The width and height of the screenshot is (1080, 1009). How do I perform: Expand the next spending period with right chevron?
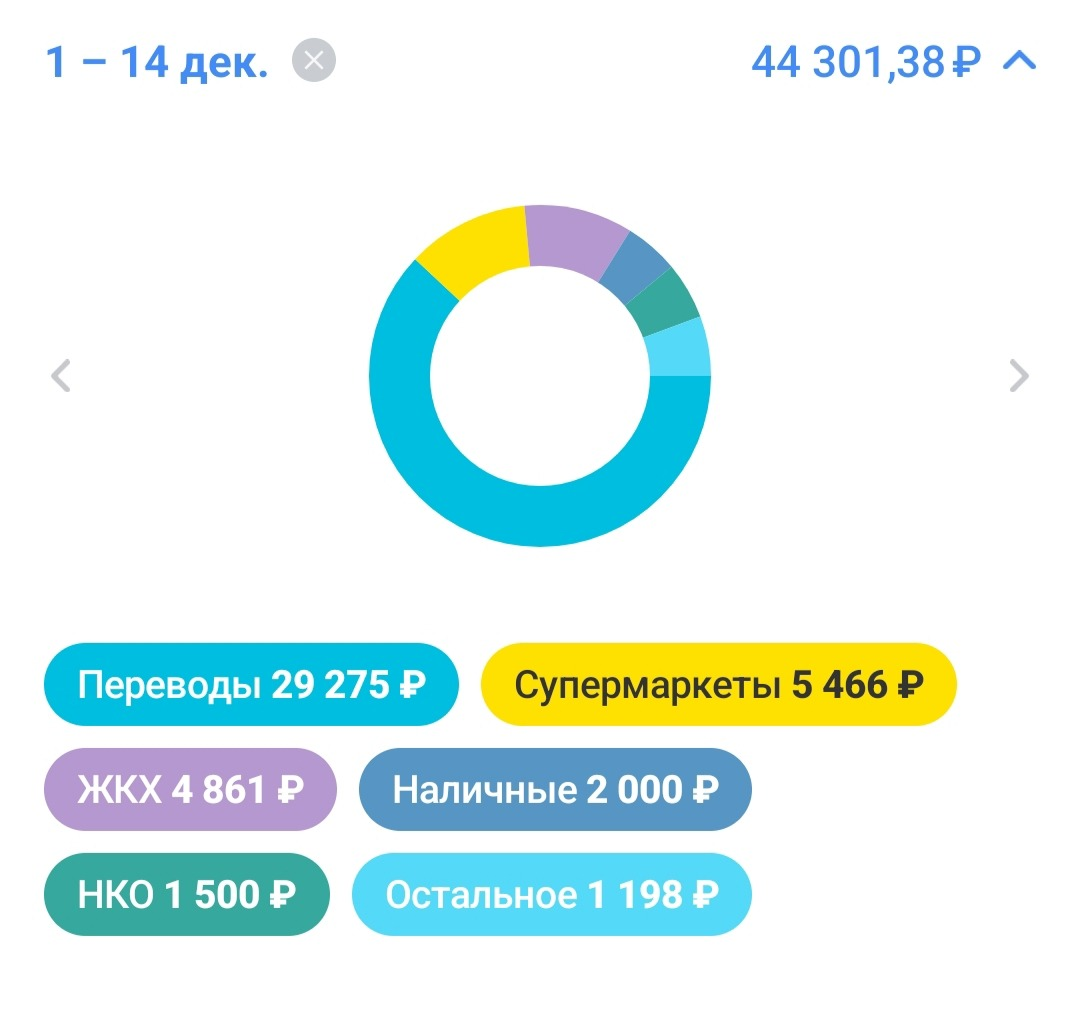pyautogui.click(x=1019, y=375)
